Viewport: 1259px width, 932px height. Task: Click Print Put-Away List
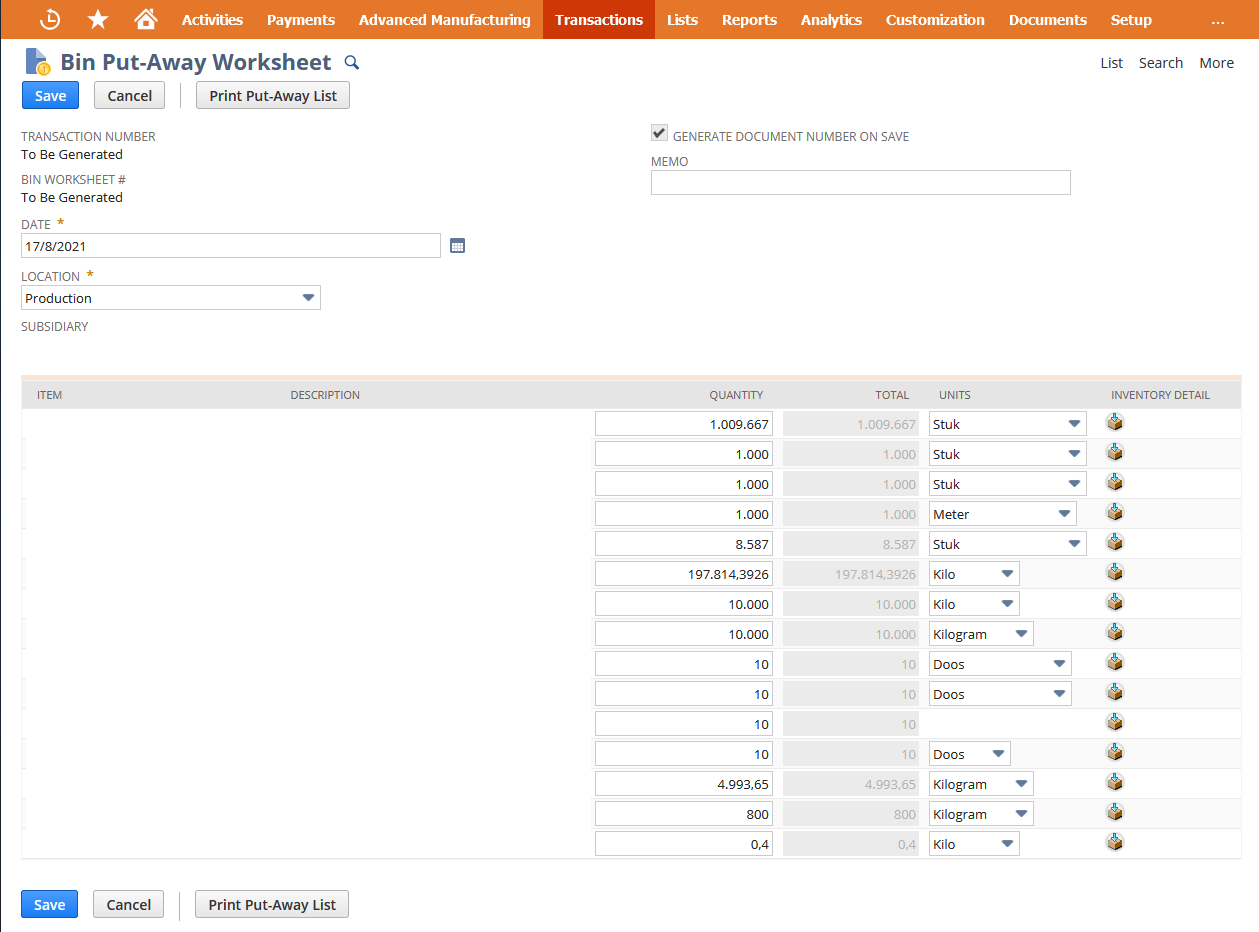pos(272,95)
